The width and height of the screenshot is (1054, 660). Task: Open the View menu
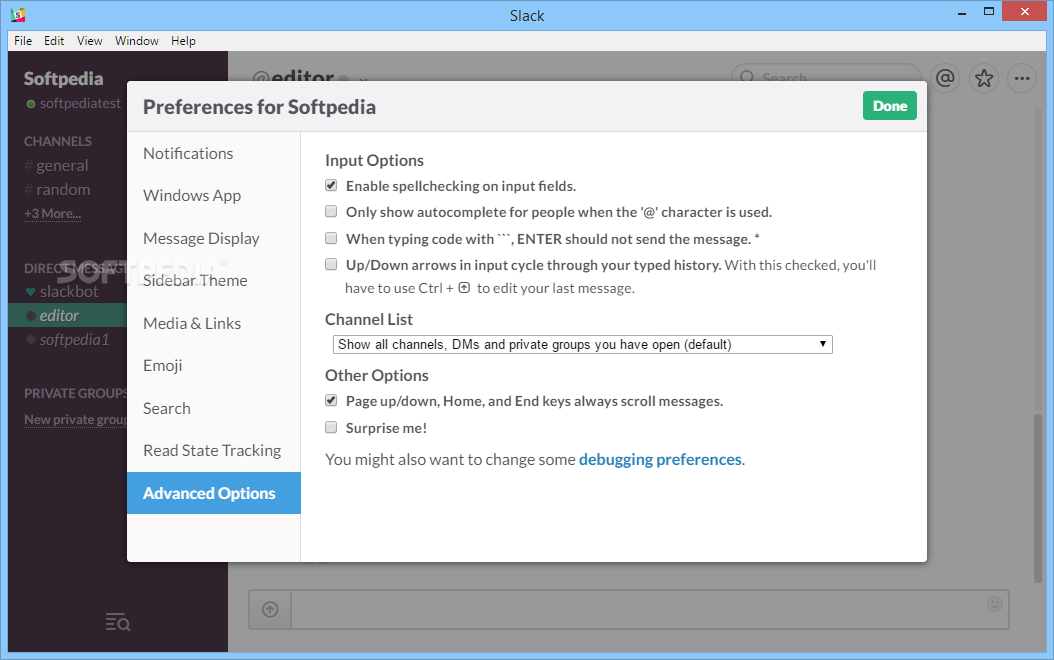[x=89, y=41]
